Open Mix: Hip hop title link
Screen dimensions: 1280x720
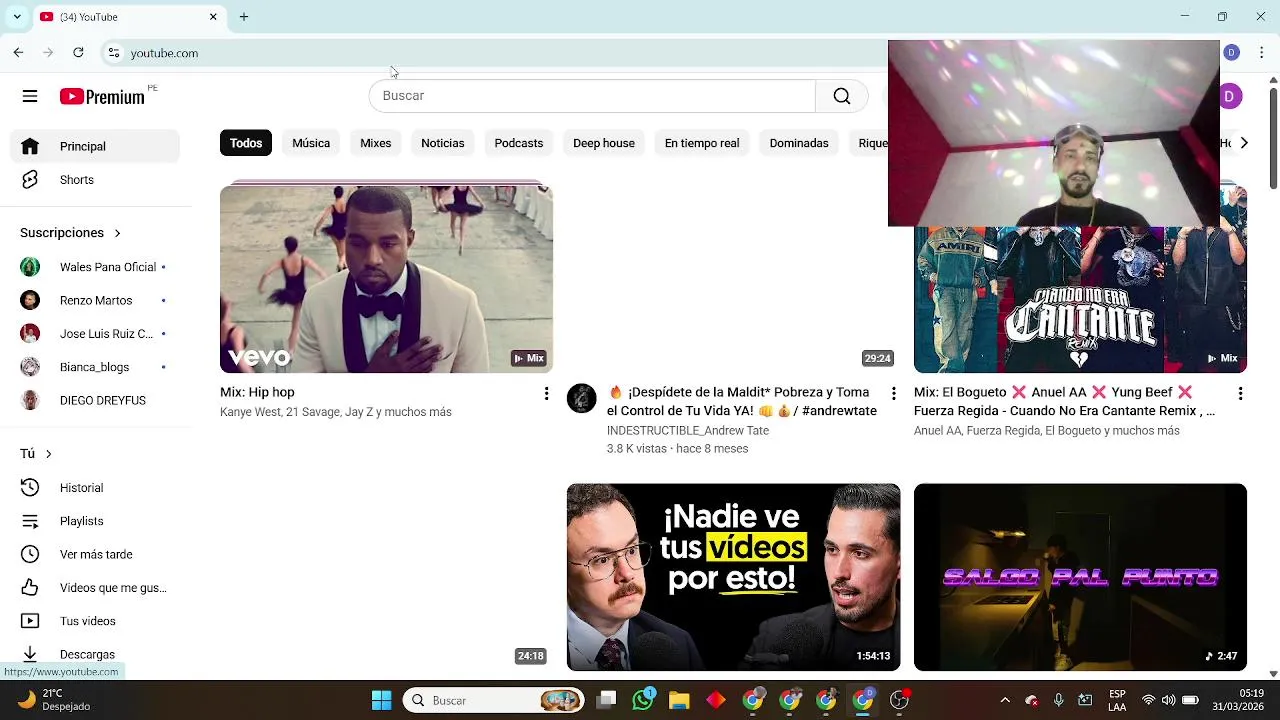[x=257, y=392]
